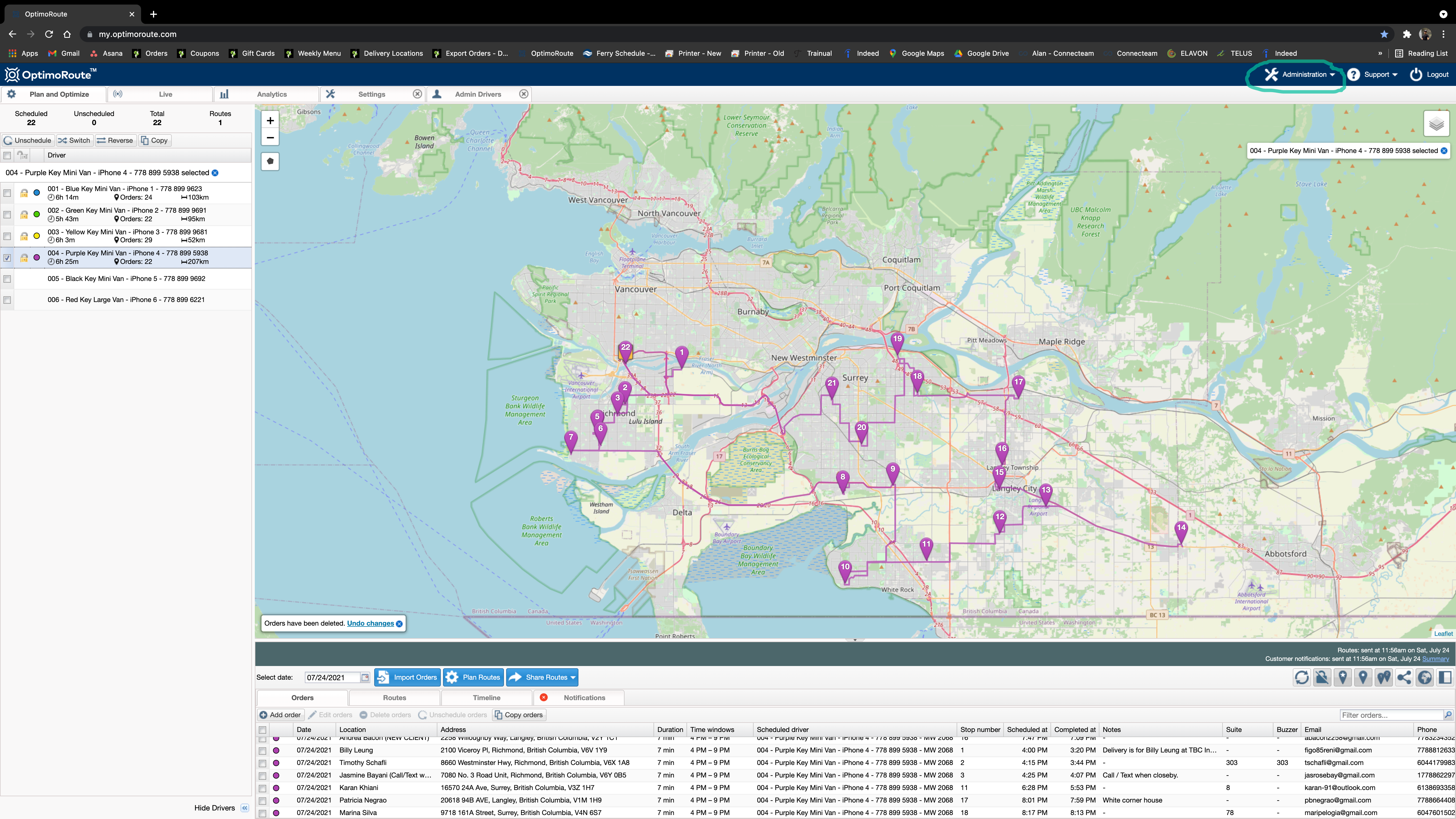Check the 001 Blue Key Mini Van driver

[x=7, y=193]
